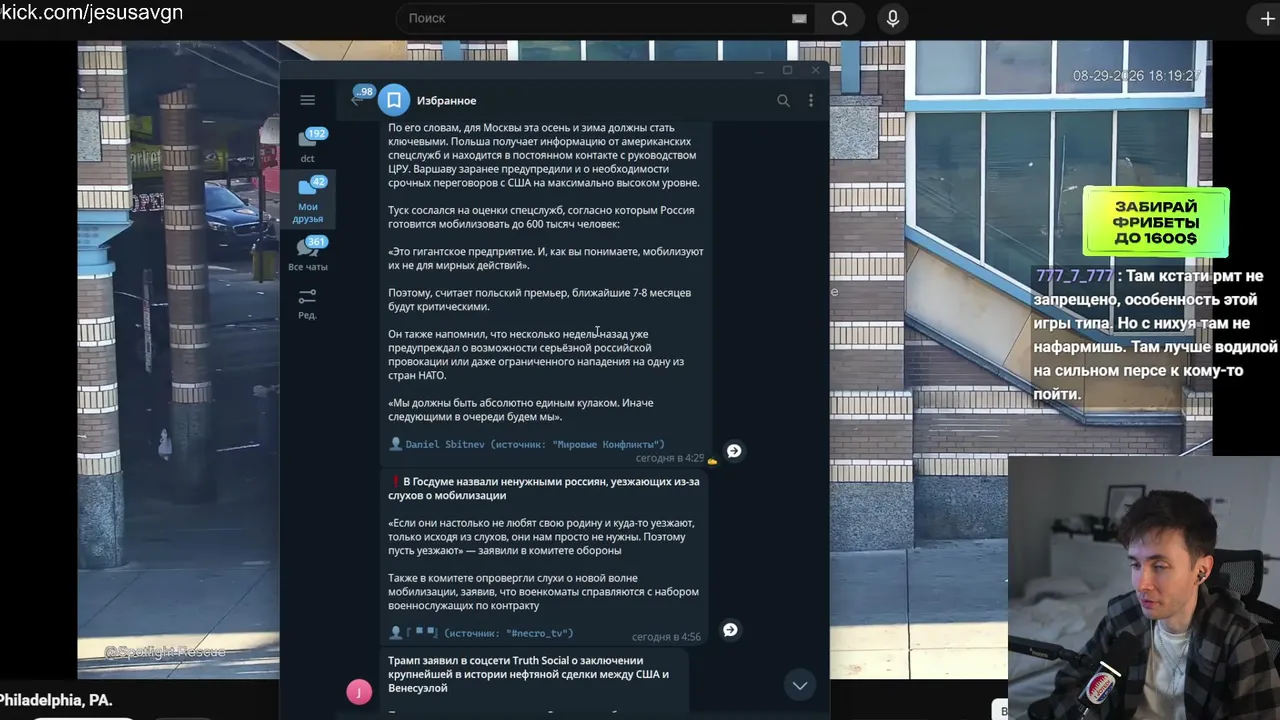1280x720 pixels.
Task: Jump to the bottom of the chat
Action: pos(800,685)
